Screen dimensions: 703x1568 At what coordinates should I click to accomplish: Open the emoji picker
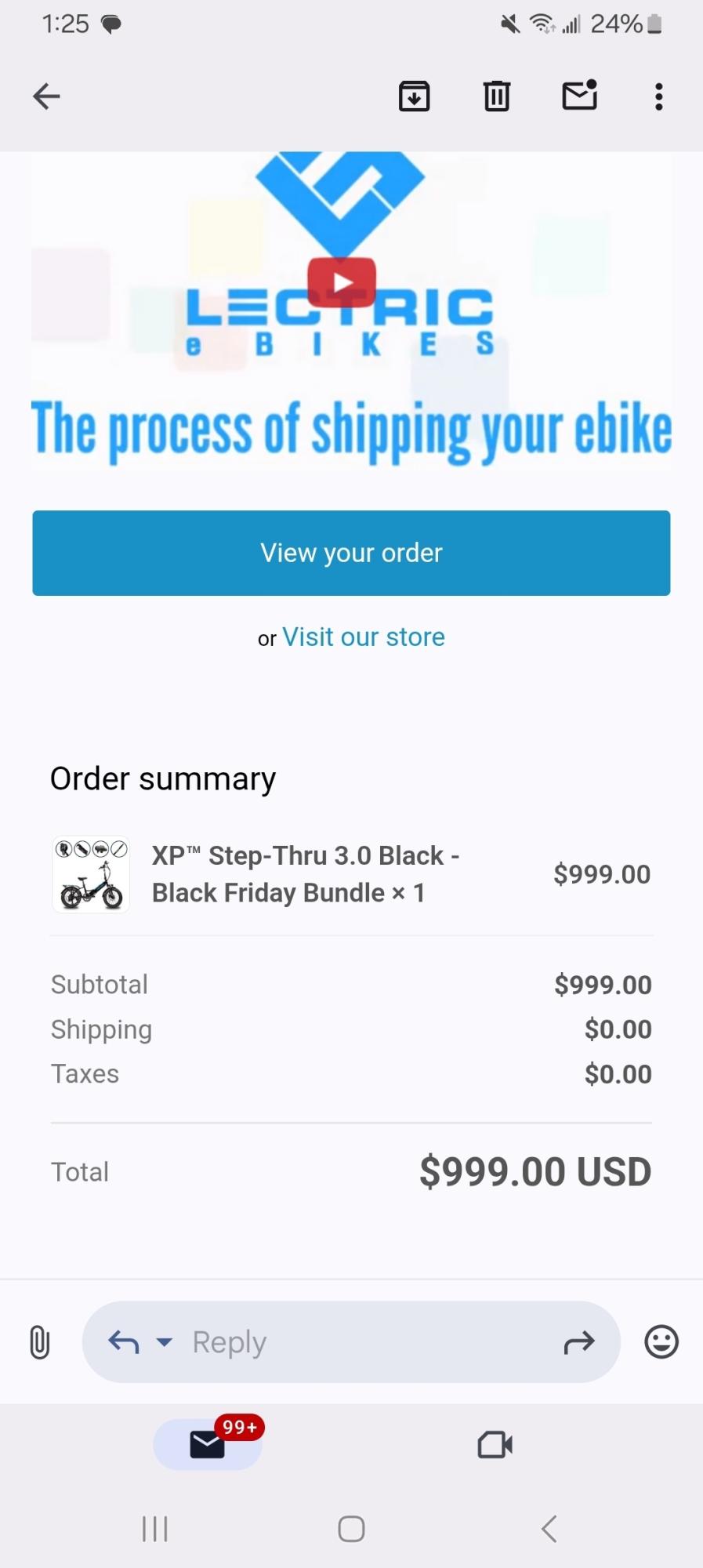pos(661,1341)
